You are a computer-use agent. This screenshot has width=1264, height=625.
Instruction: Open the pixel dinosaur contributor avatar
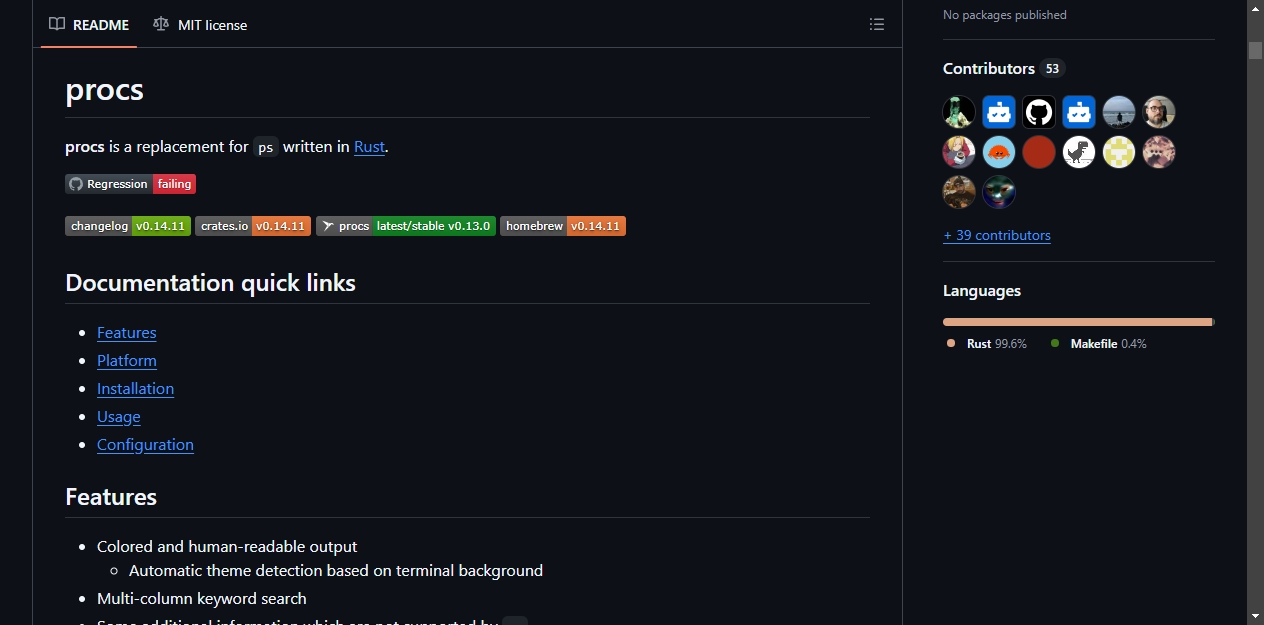(1079, 152)
